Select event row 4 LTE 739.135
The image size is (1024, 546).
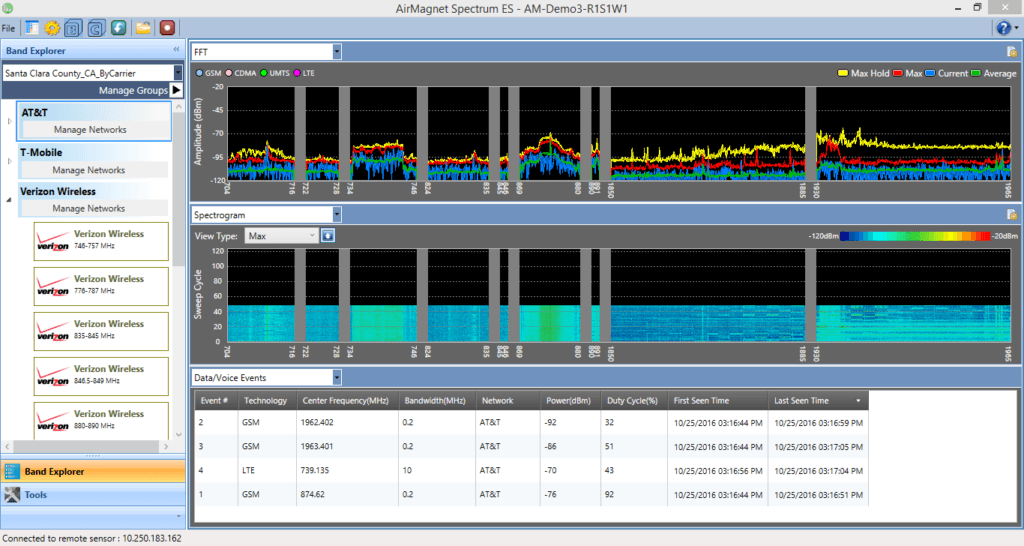tap(531, 470)
